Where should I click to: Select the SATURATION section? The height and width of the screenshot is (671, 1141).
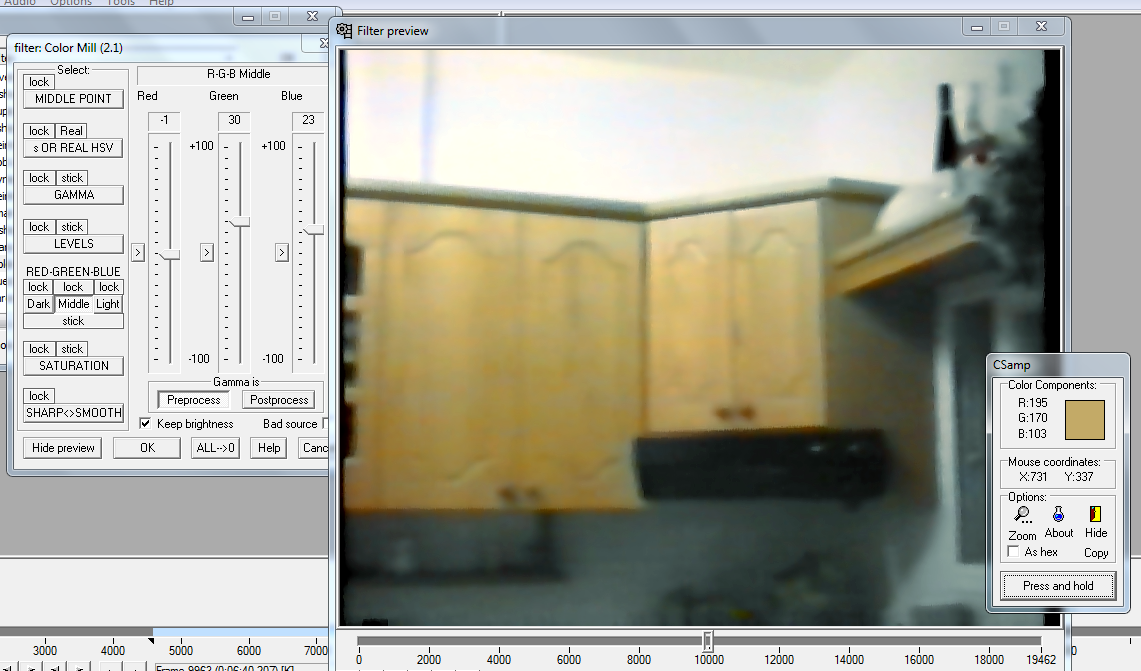pos(73,366)
